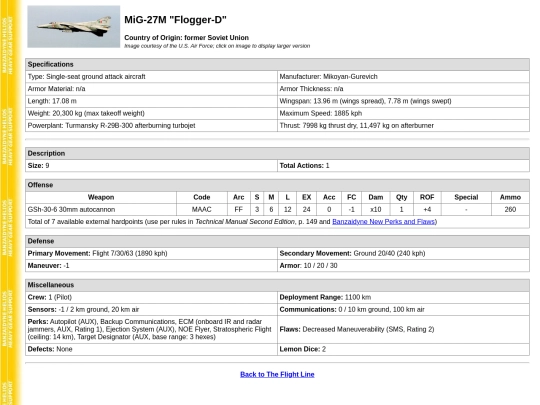
Task: Click the 'Defects: None' cell
Action: click(151, 349)
